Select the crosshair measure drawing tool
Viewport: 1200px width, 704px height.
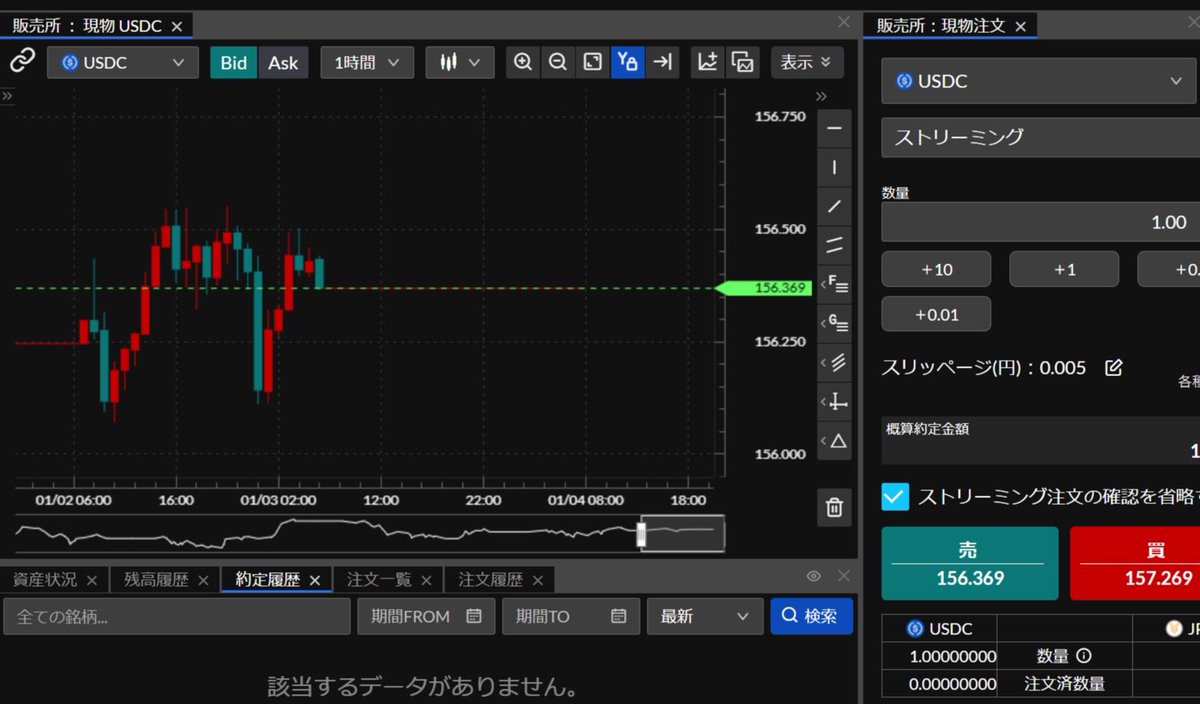[834, 402]
